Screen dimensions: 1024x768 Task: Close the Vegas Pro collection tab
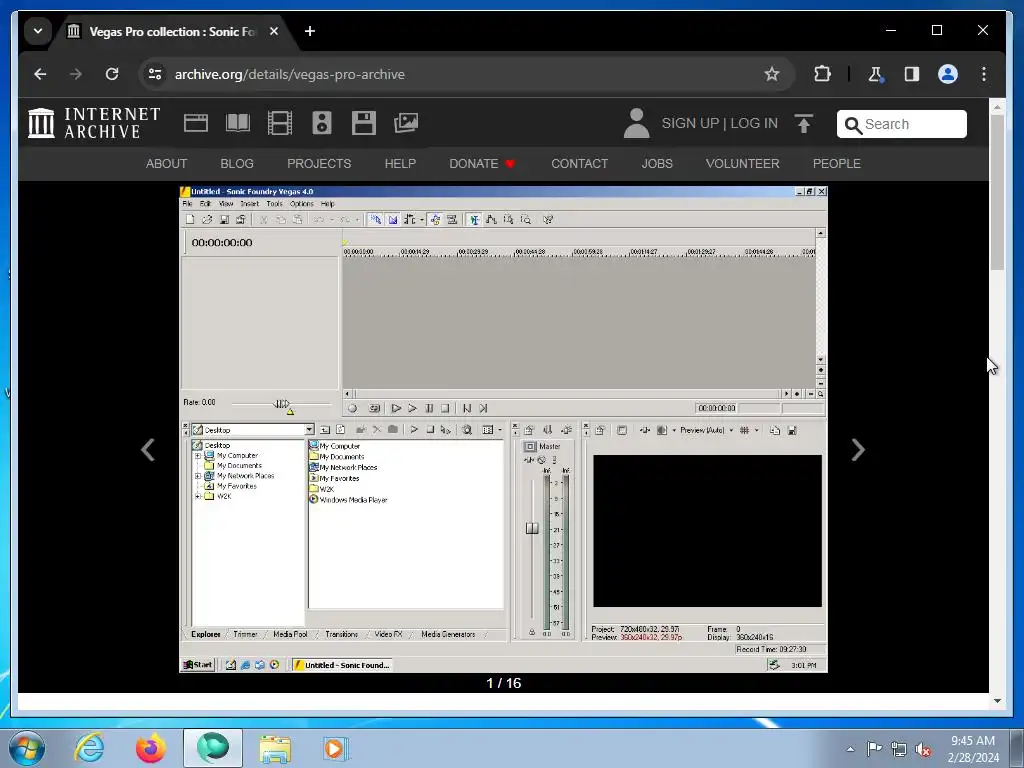[274, 31]
